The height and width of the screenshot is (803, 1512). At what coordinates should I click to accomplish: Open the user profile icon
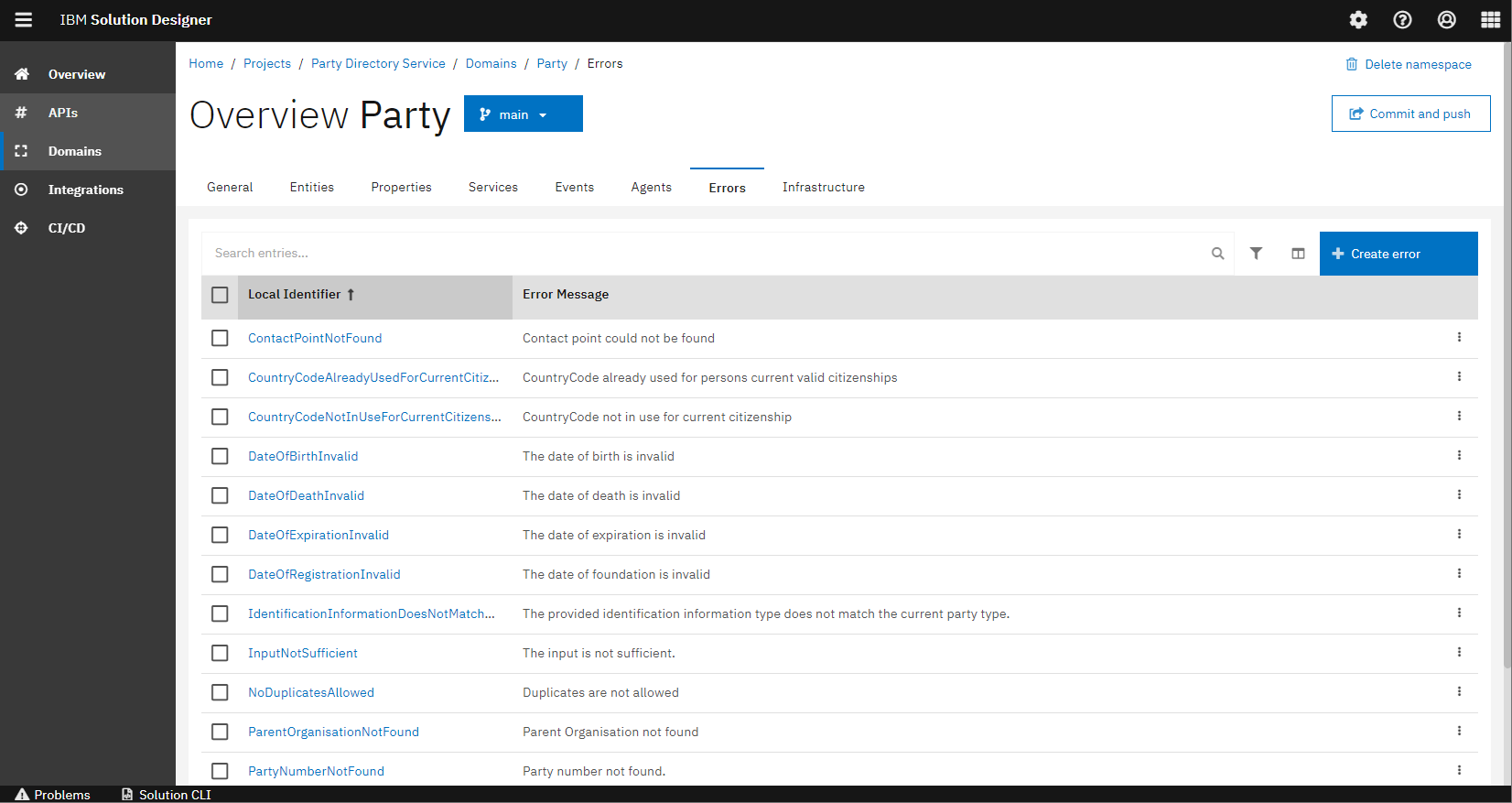click(x=1446, y=20)
